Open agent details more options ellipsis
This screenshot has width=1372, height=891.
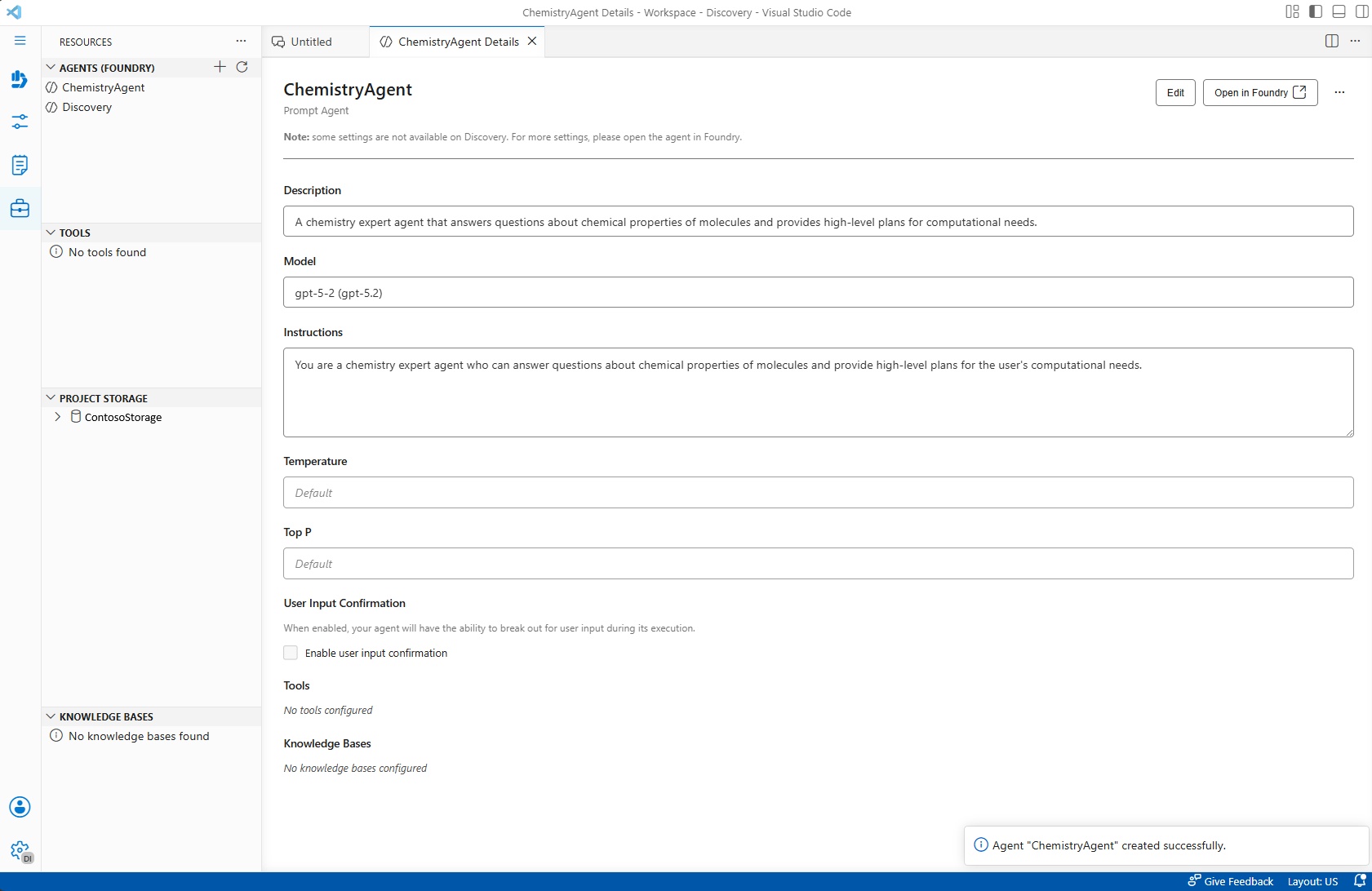coord(1339,92)
